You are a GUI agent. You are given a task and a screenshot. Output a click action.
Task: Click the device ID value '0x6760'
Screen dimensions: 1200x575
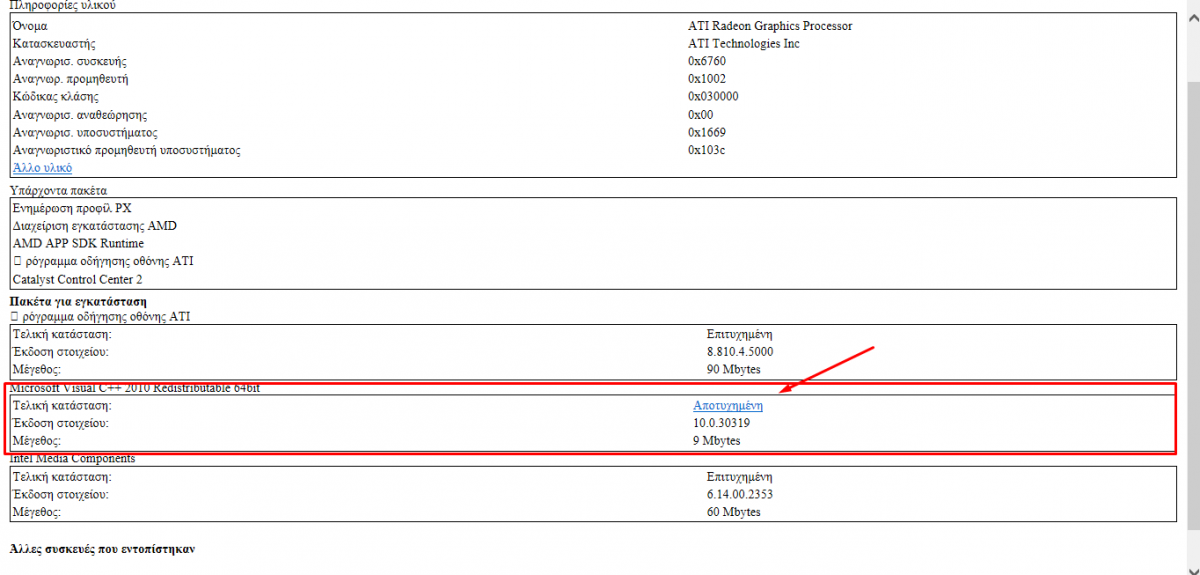click(707, 62)
